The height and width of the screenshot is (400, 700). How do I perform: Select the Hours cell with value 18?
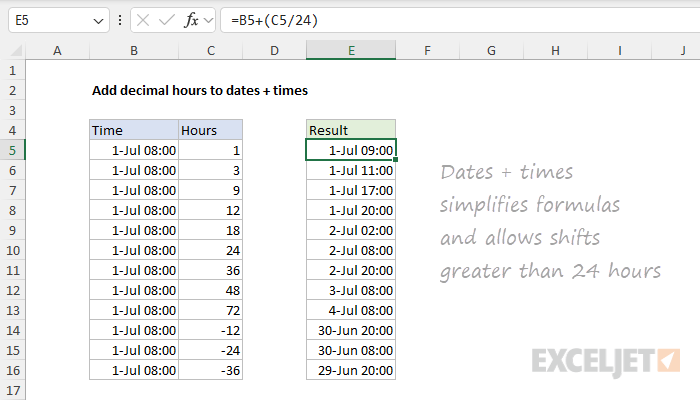[x=211, y=230]
